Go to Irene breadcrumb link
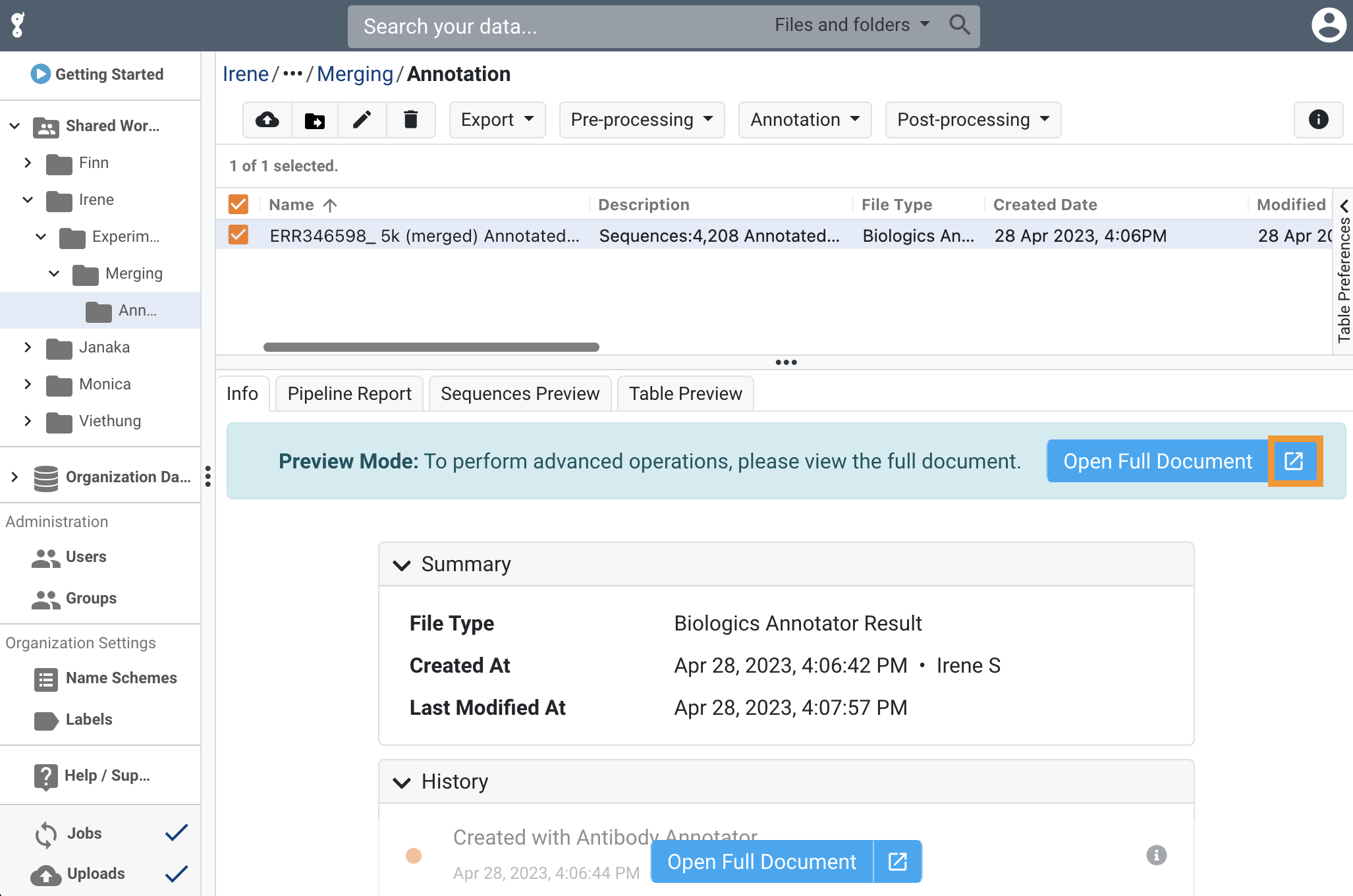This screenshot has width=1353, height=896. (246, 74)
